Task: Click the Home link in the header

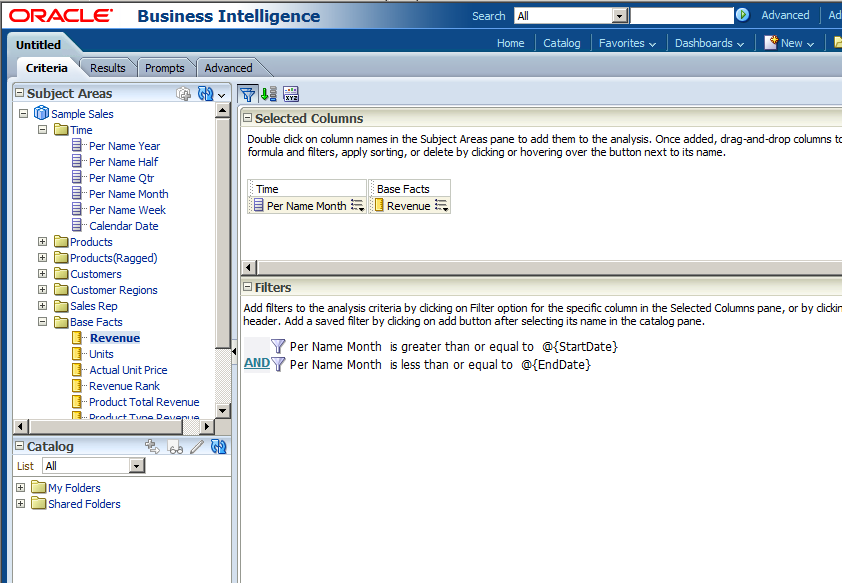Action: (x=510, y=43)
